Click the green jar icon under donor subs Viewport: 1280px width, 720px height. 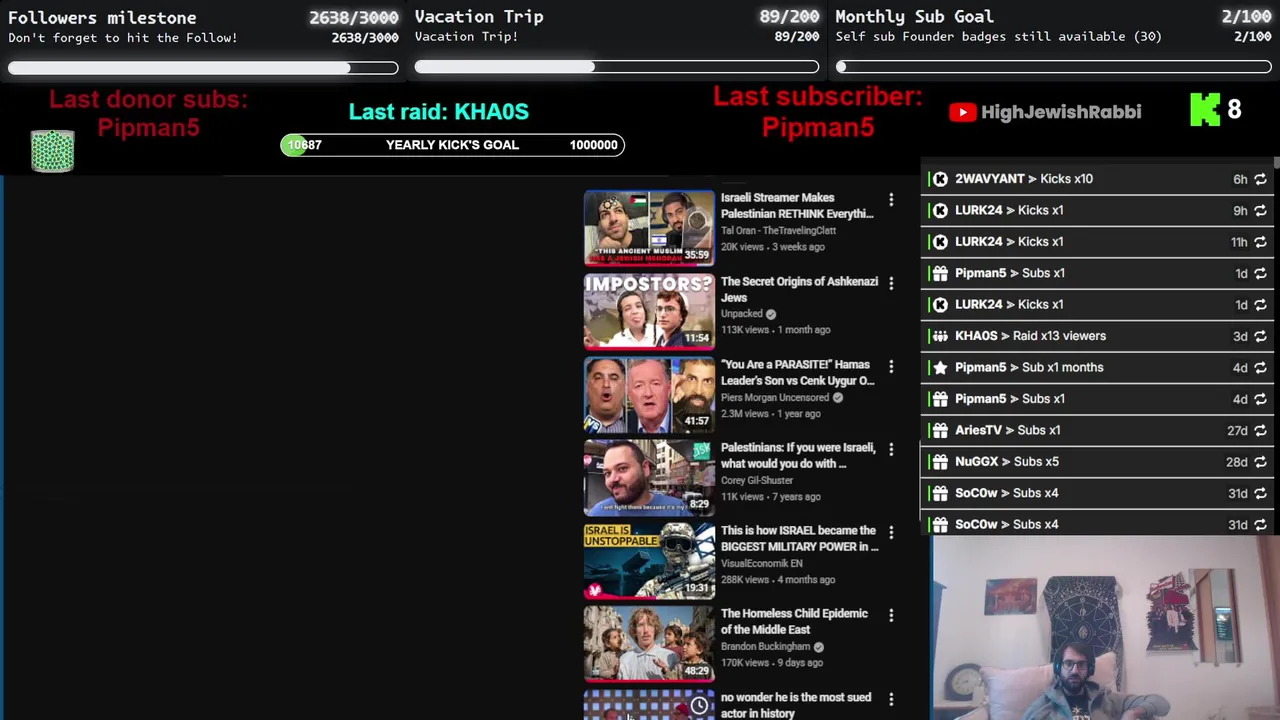tap(52, 151)
